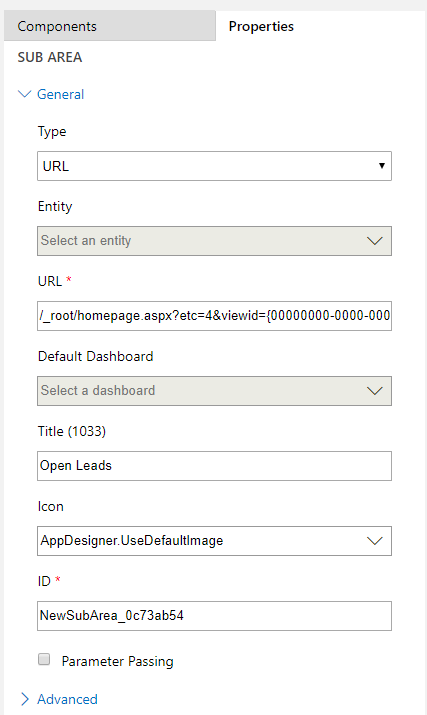Screen dimensions: 427x715
Task: Open the Icon dropdown AppDesigner.UseDefaultImage
Action: point(214,541)
